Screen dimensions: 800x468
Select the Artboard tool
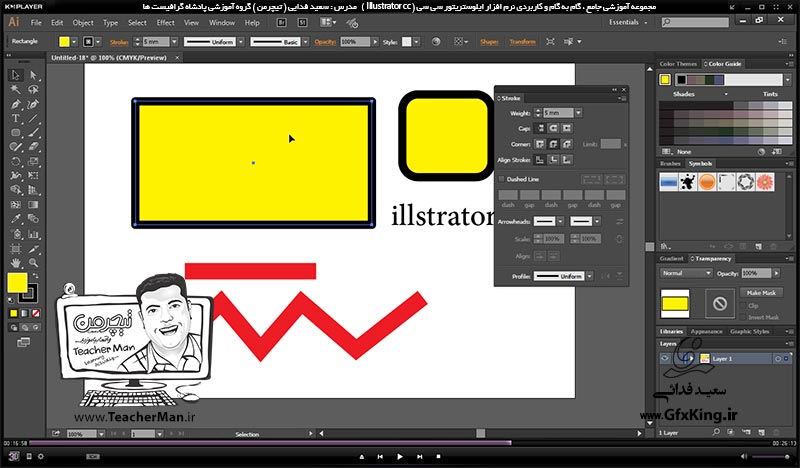pyautogui.click(x=15, y=249)
